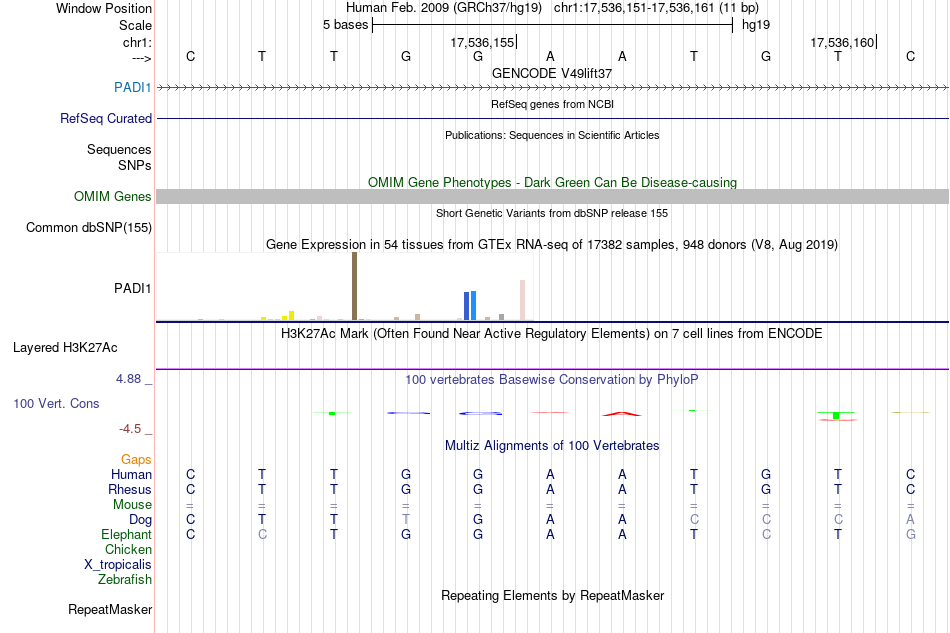The width and height of the screenshot is (950, 633).
Task: Click Publications: Sequences in Scientific Articles title
Action: point(552,135)
